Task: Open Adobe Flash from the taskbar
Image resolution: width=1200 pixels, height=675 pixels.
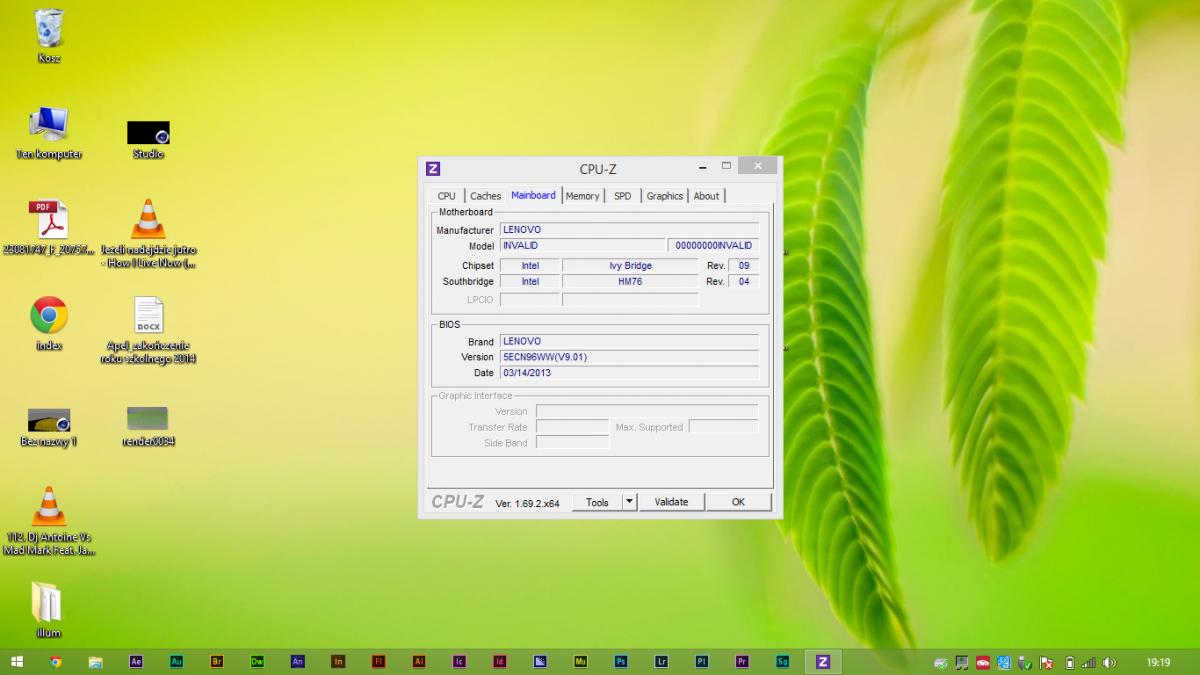Action: (x=379, y=662)
